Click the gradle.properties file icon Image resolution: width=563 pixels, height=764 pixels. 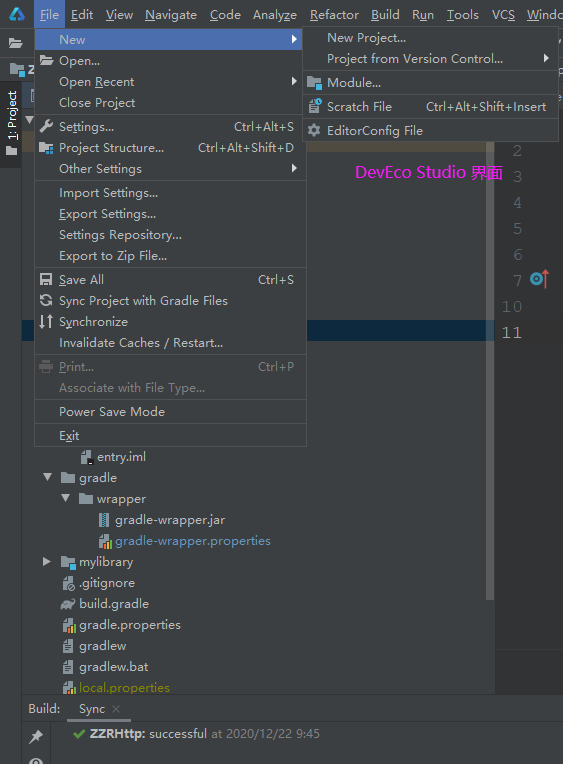click(69, 625)
